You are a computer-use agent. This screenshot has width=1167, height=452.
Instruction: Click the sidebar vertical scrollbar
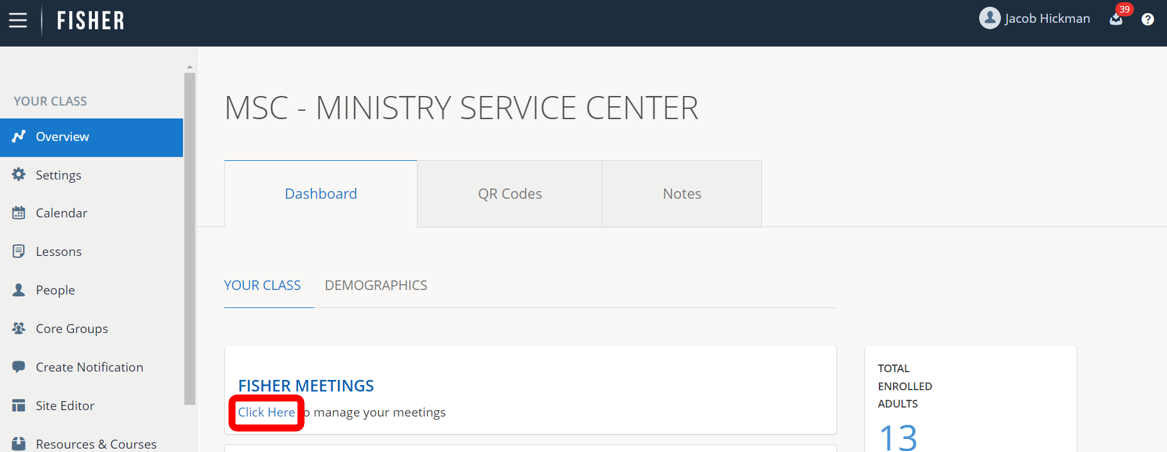(x=189, y=240)
